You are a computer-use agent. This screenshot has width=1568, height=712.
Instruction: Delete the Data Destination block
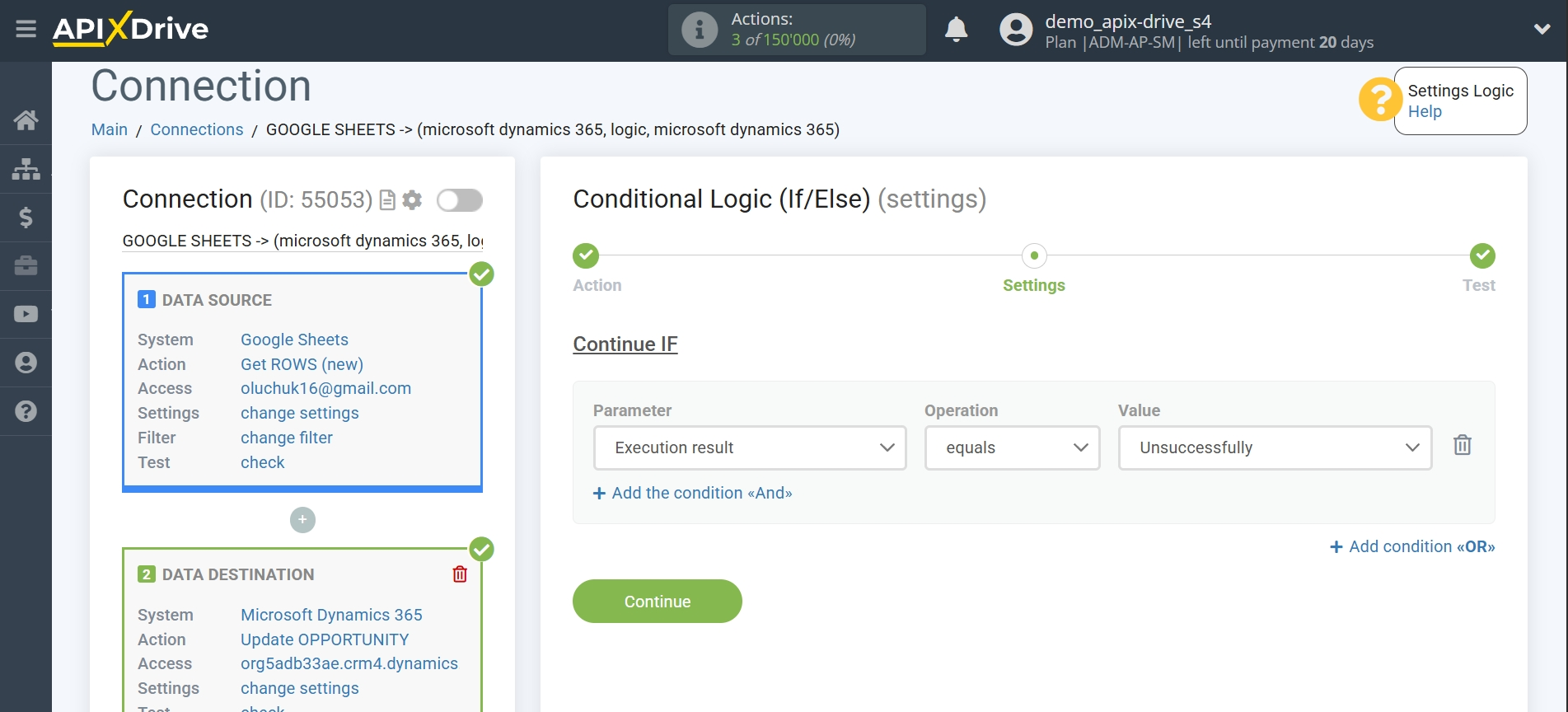point(460,574)
